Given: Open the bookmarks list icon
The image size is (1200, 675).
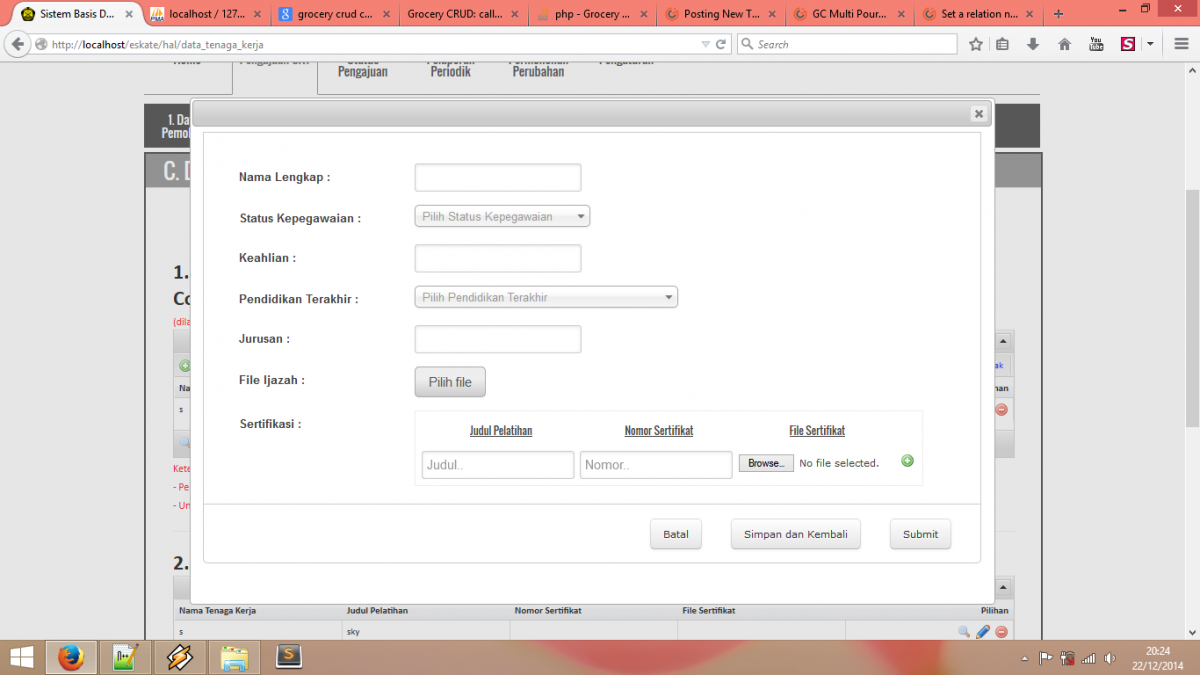Looking at the screenshot, I should [1003, 44].
